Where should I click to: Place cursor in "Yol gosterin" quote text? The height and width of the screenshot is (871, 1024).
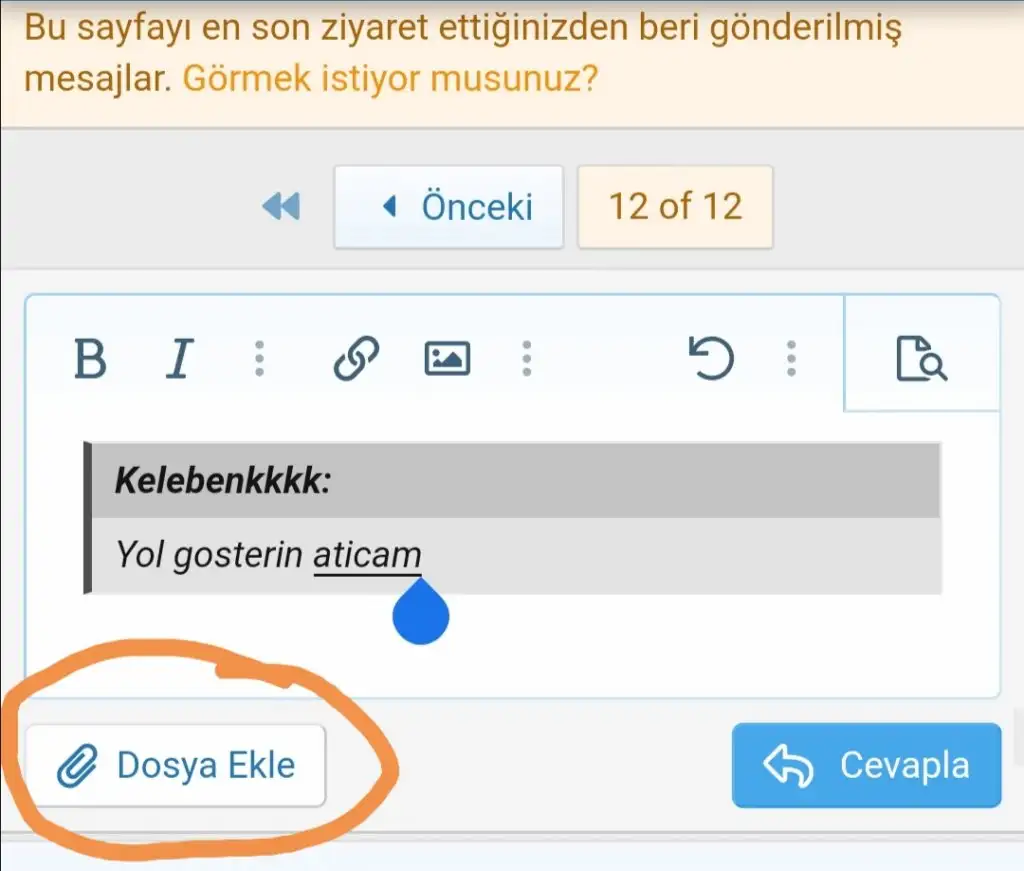(x=208, y=554)
